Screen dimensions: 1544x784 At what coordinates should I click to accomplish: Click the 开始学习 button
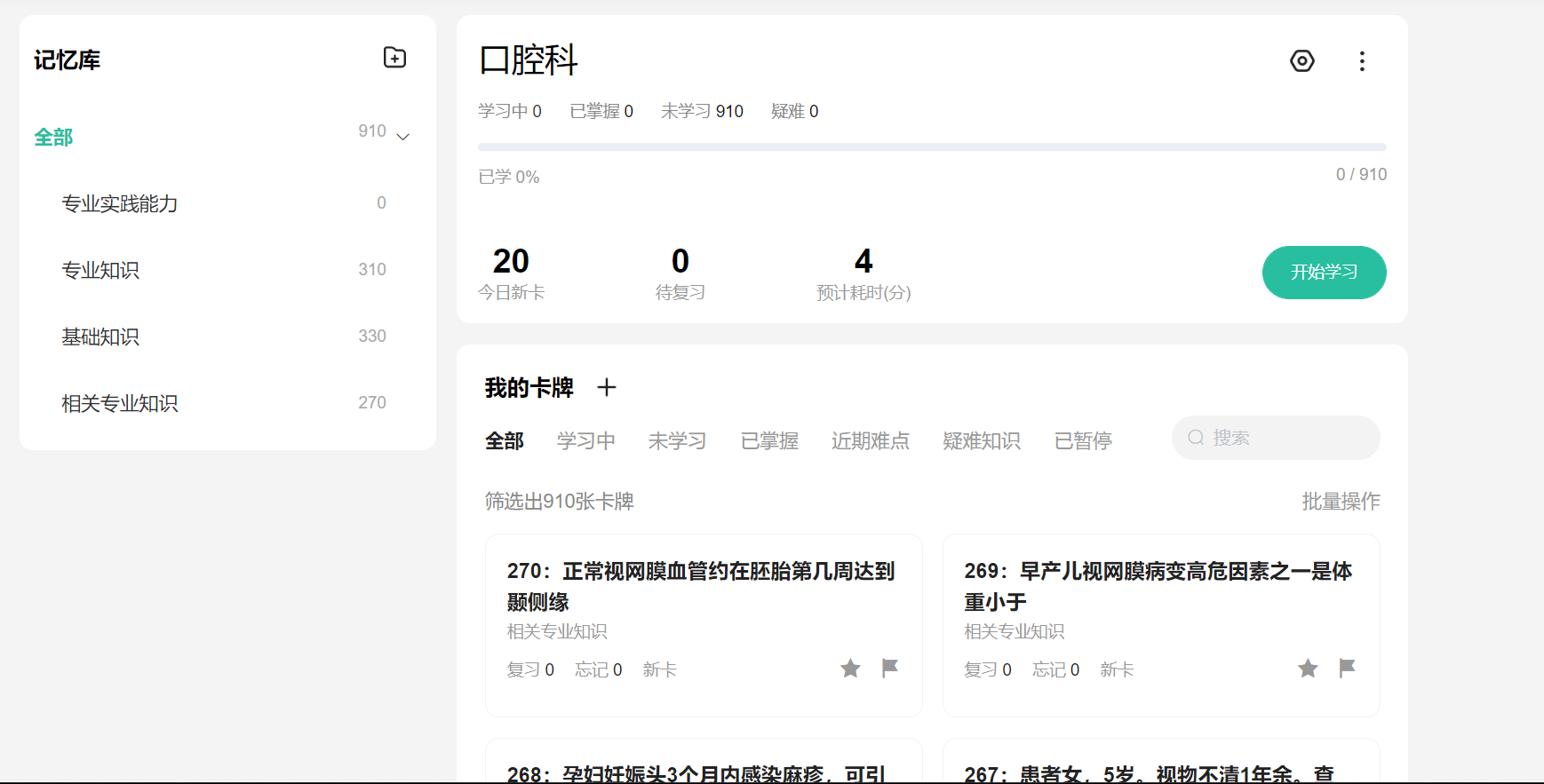tap(1324, 273)
